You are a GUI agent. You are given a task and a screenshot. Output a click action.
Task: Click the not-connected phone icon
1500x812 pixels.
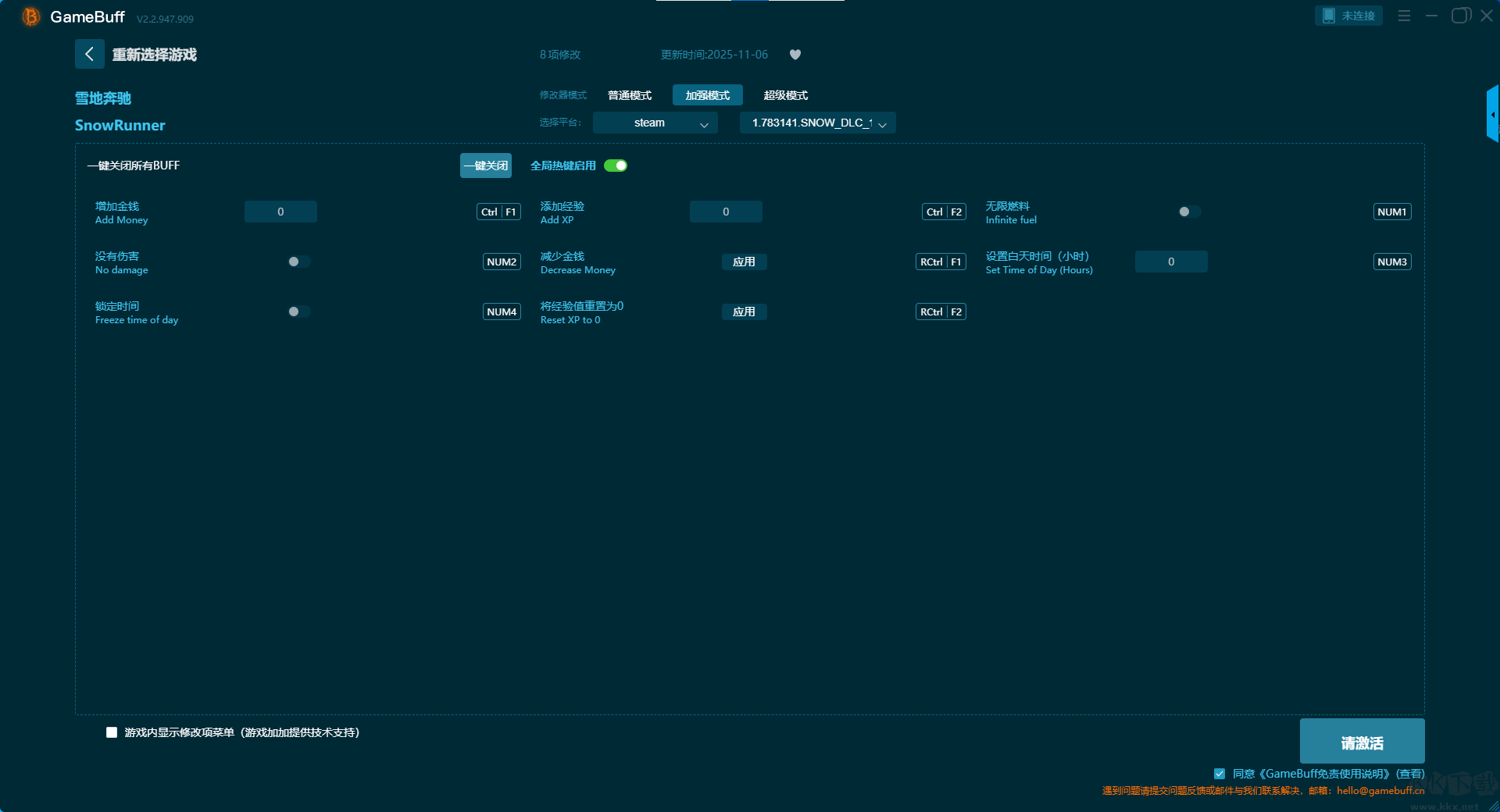pyautogui.click(x=1329, y=16)
